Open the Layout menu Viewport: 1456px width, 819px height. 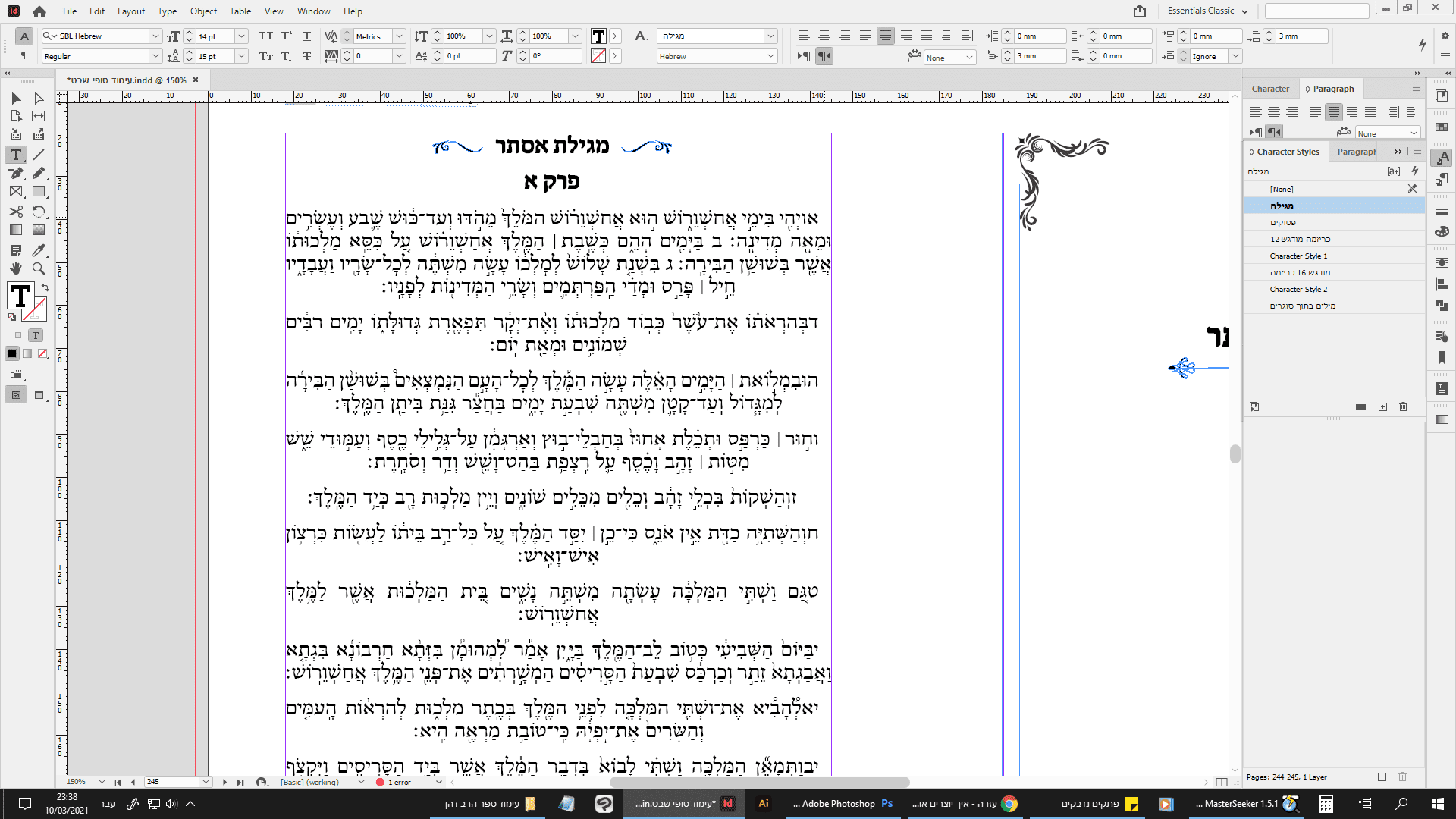(x=130, y=11)
